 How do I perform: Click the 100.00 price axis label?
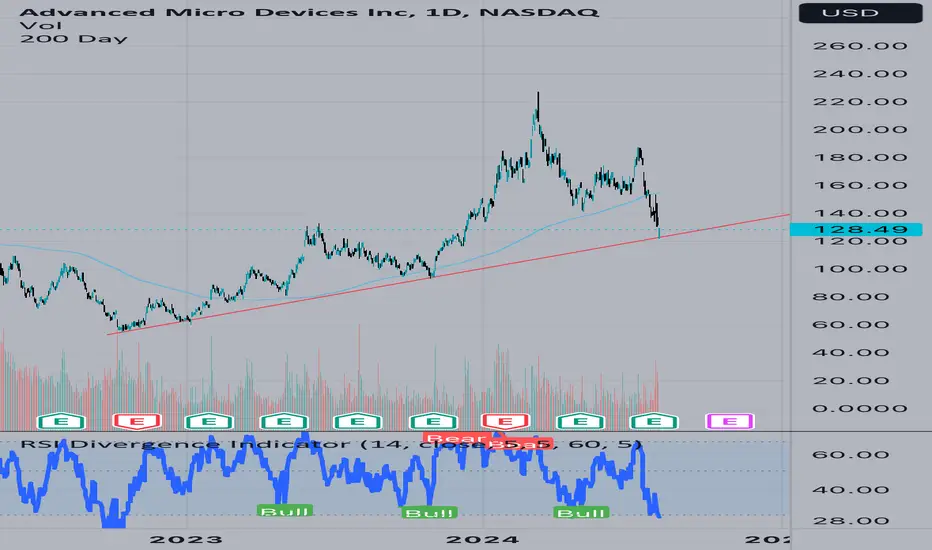860,269
